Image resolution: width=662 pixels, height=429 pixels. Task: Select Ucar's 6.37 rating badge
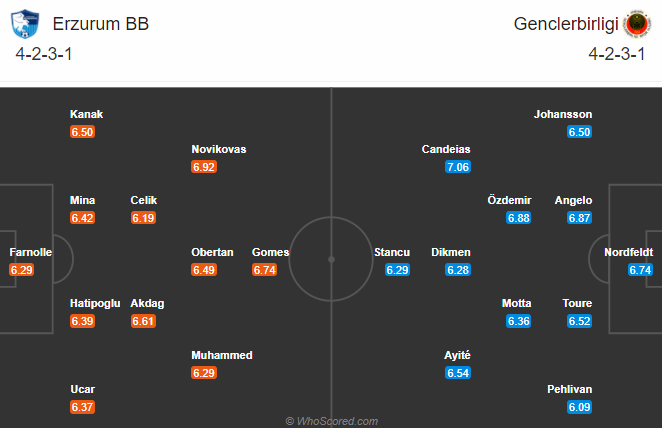coord(82,407)
